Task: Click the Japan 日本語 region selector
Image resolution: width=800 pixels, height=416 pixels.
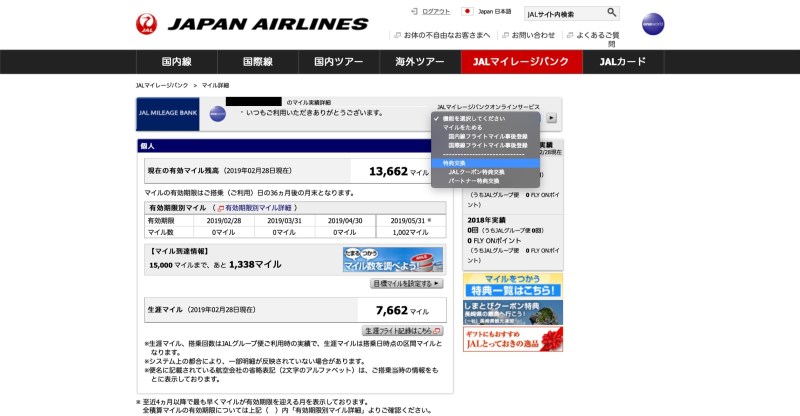Action: [x=494, y=11]
